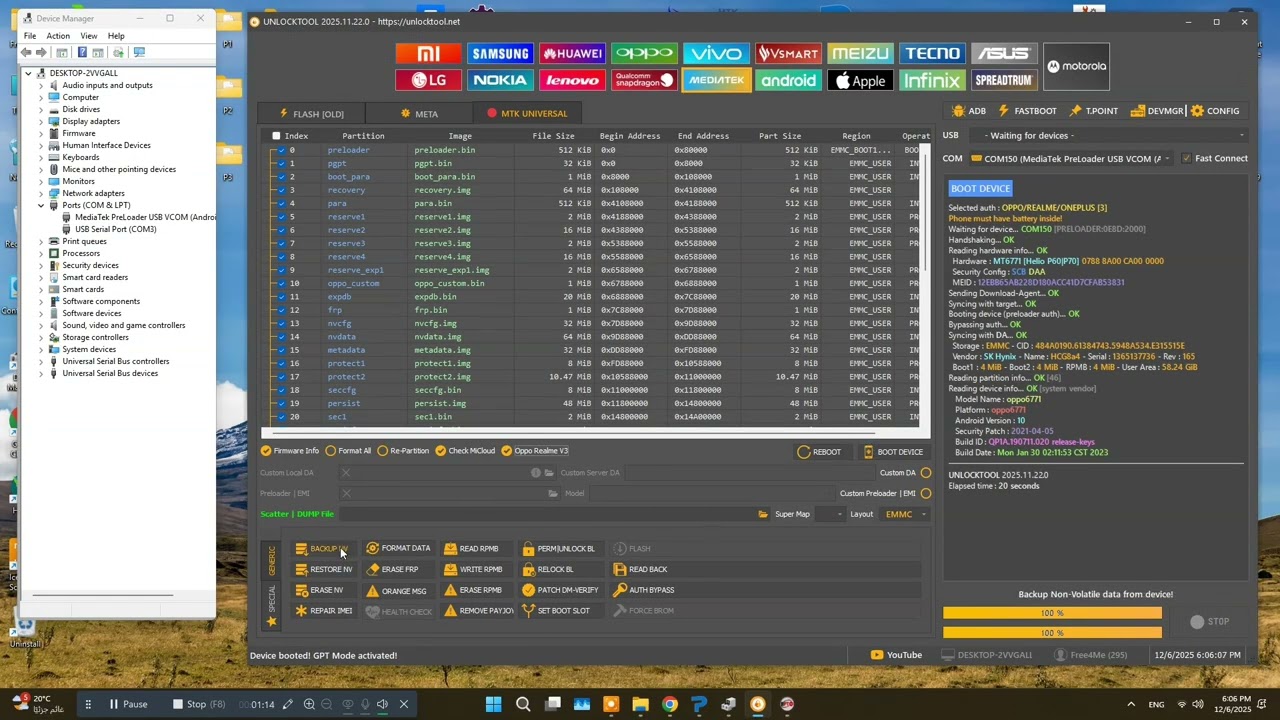Select the OPPO brand icon
Viewport: 1280px width, 720px height.
tap(644, 53)
